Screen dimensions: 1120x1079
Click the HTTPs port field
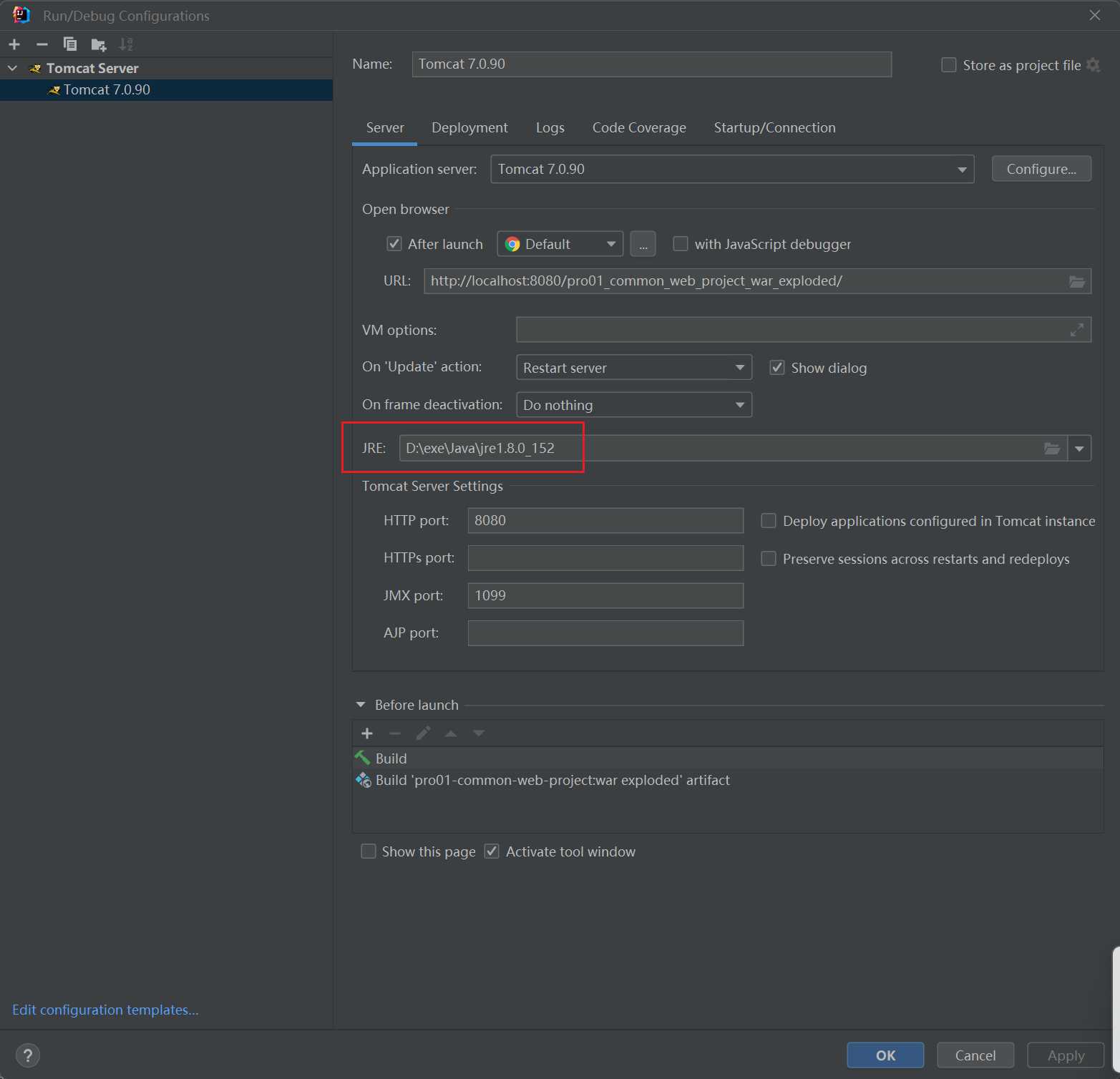point(605,558)
